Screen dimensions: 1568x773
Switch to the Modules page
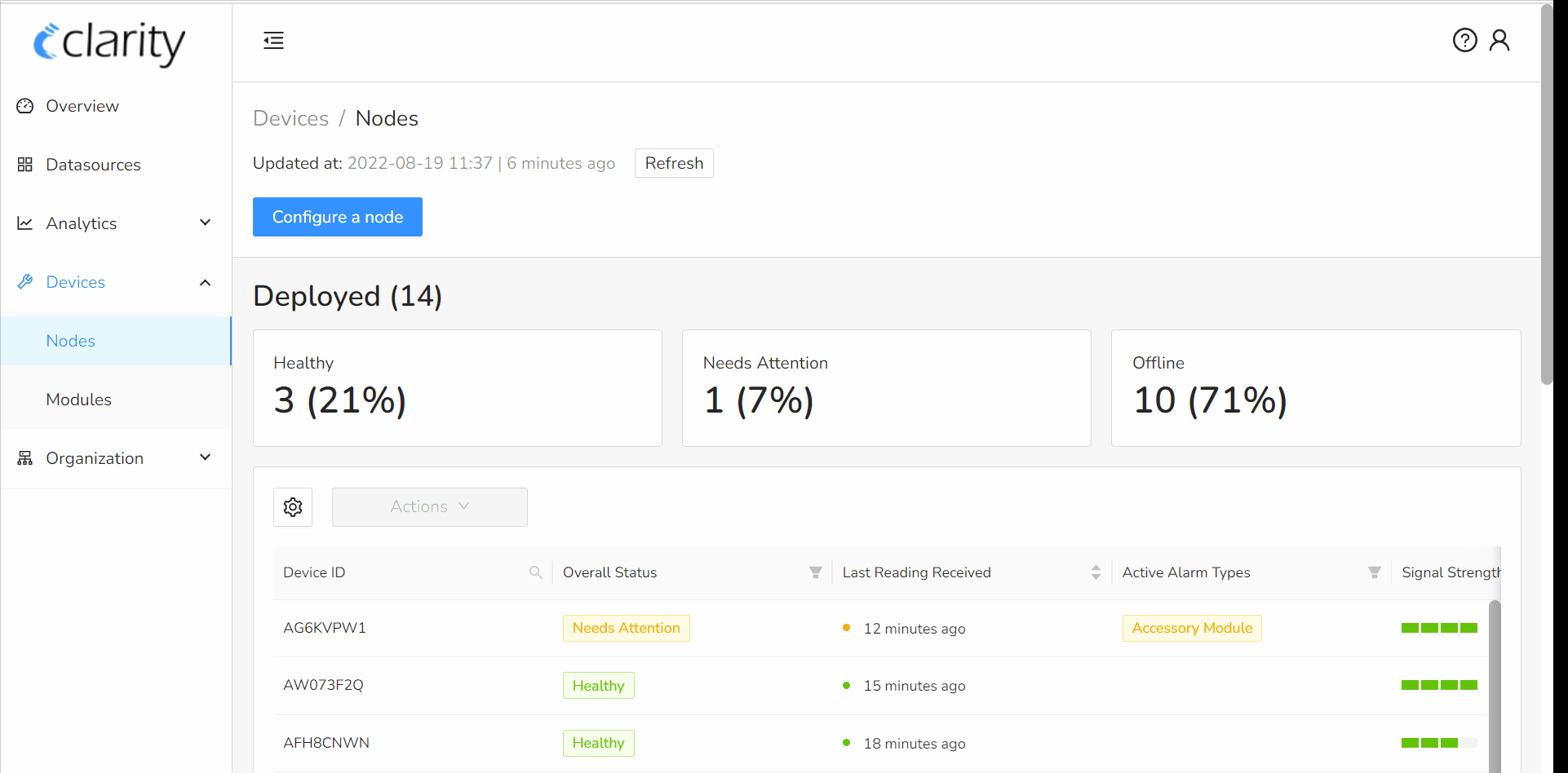(78, 399)
